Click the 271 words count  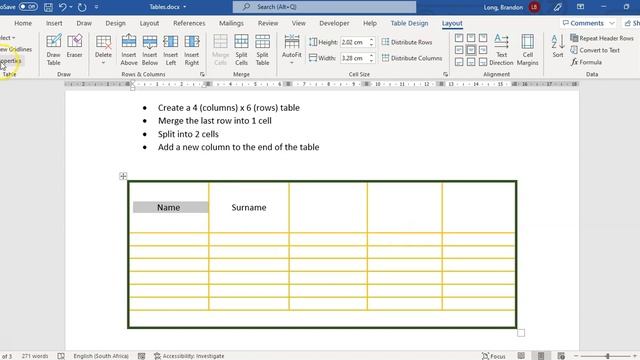[x=35, y=356]
